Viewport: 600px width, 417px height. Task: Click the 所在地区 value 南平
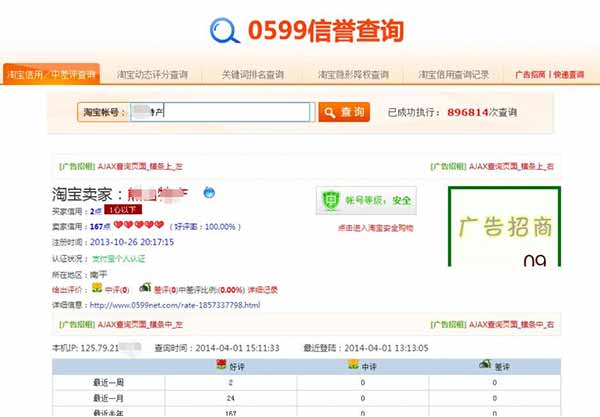[98, 275]
